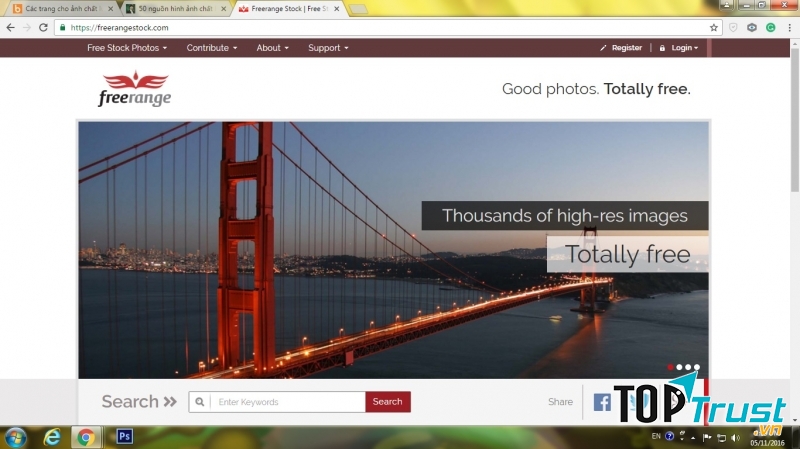Expand the Free Stock Photos dropdown
Image resolution: width=800 pixels, height=449 pixels.
click(127, 48)
